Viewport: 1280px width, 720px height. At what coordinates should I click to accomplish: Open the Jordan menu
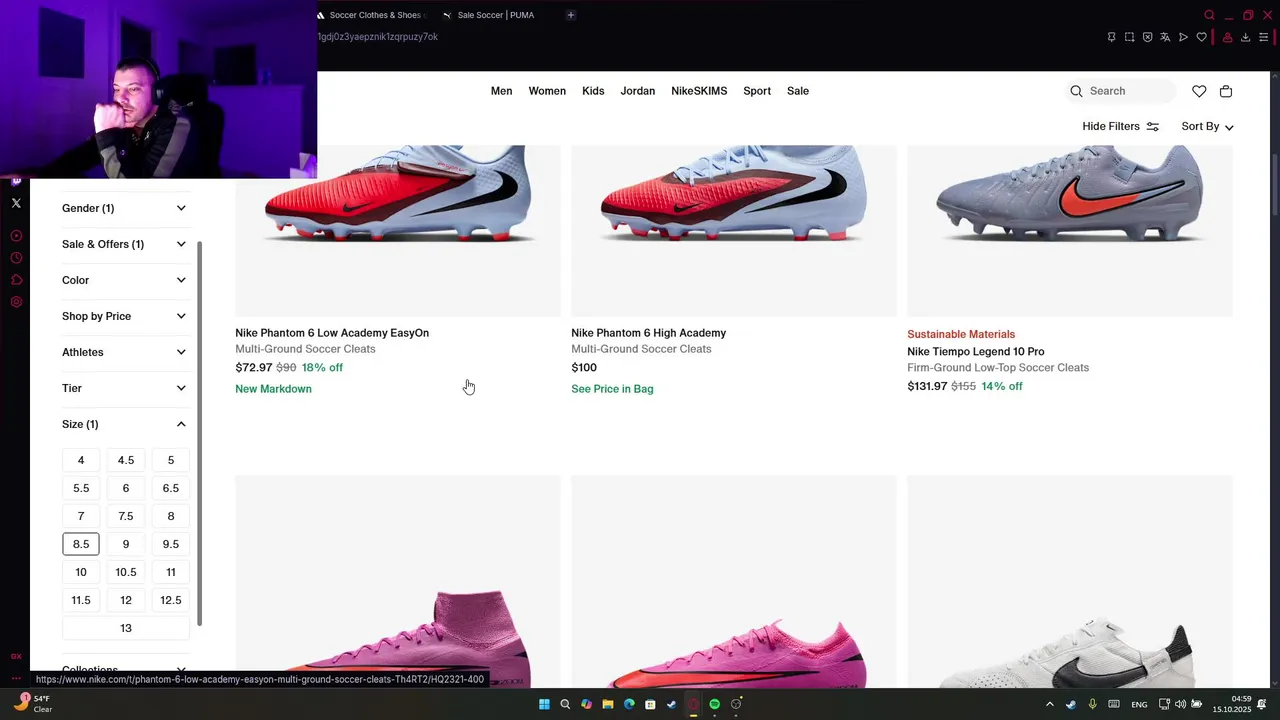tap(637, 91)
